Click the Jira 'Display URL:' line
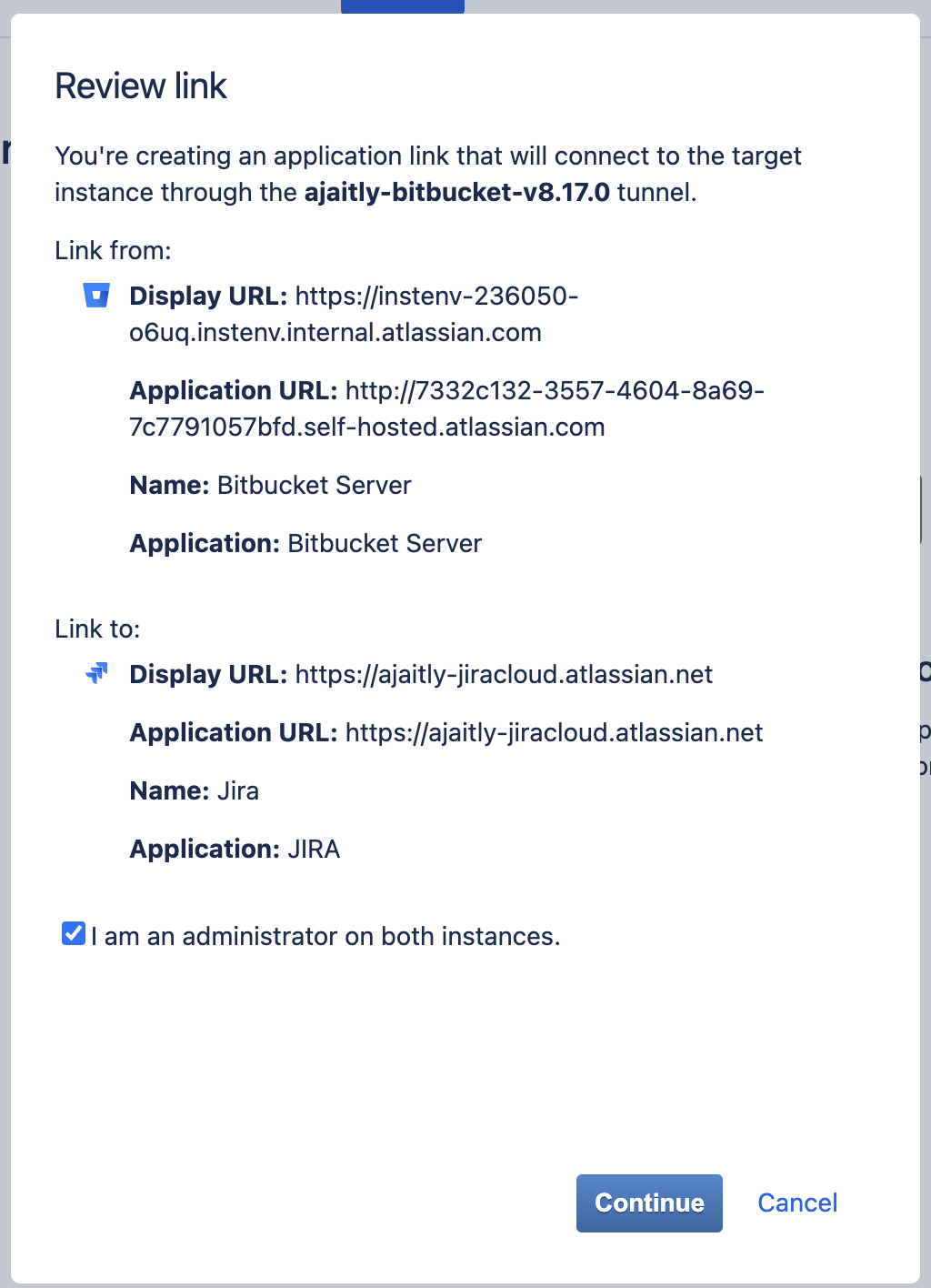Screen dimensions: 931x1288 point(421,674)
